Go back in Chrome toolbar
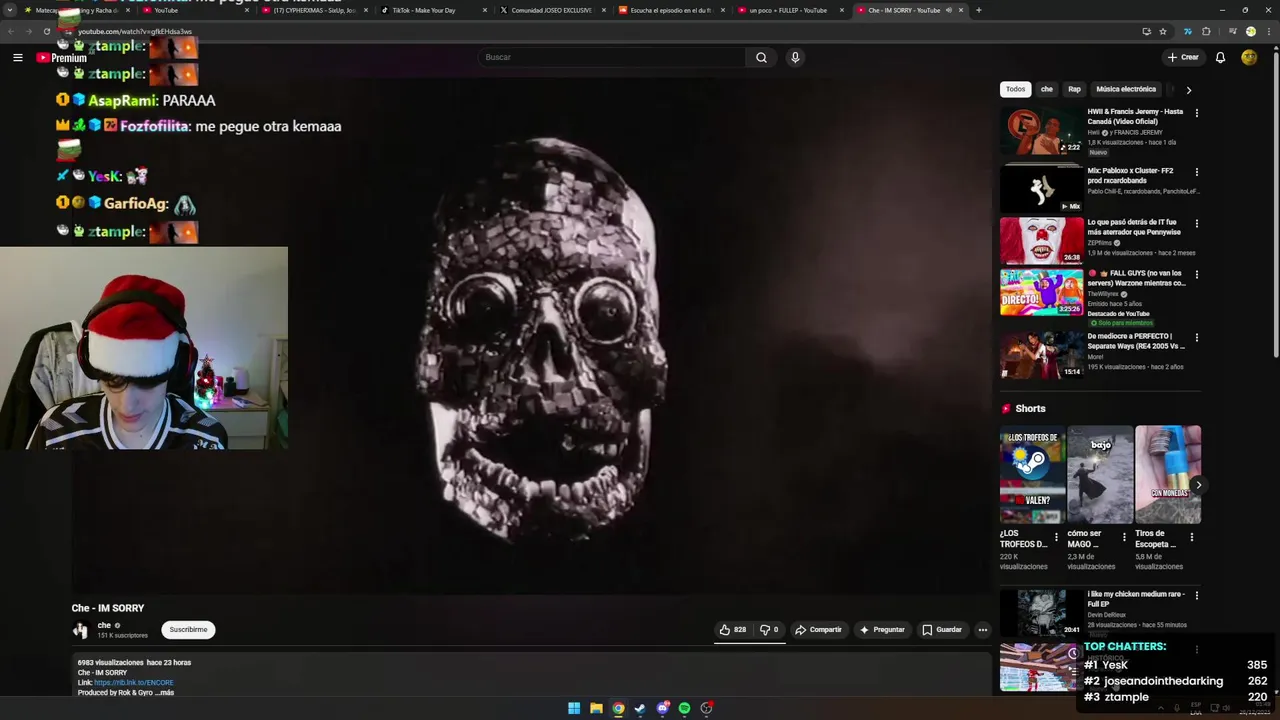 click(11, 31)
